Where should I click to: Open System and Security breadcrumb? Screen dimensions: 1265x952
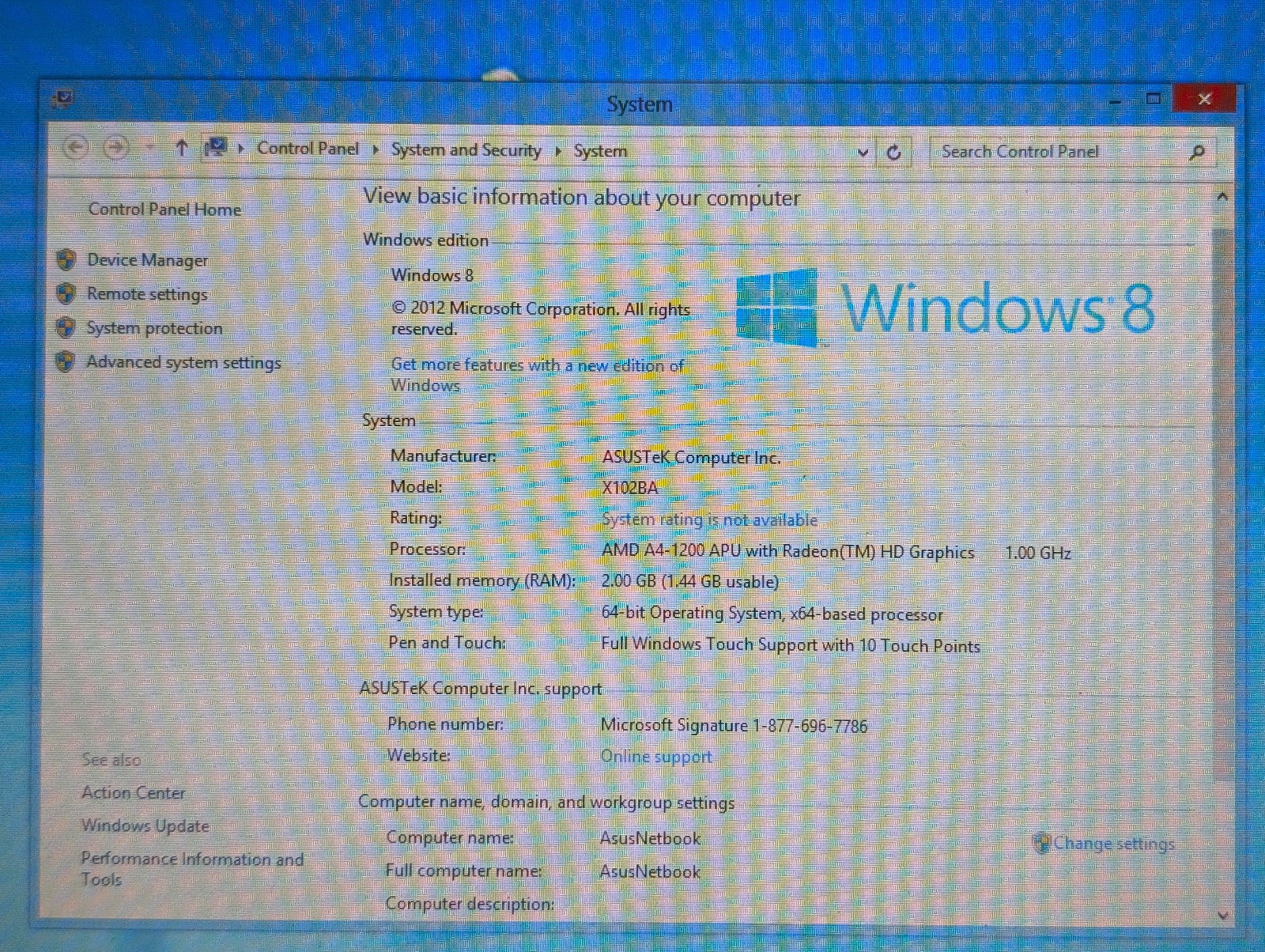click(x=466, y=150)
